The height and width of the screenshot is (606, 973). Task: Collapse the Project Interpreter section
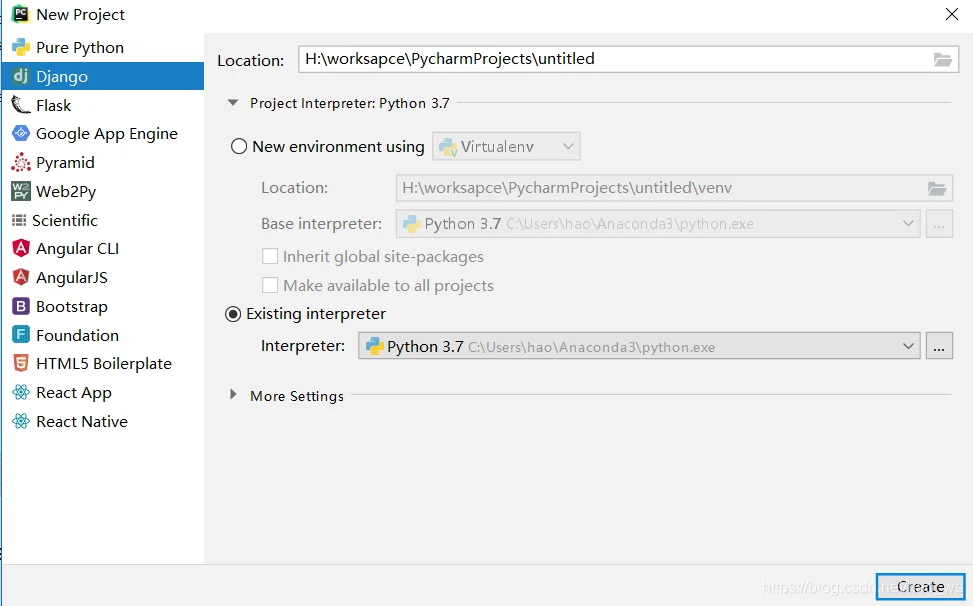tap(233, 103)
